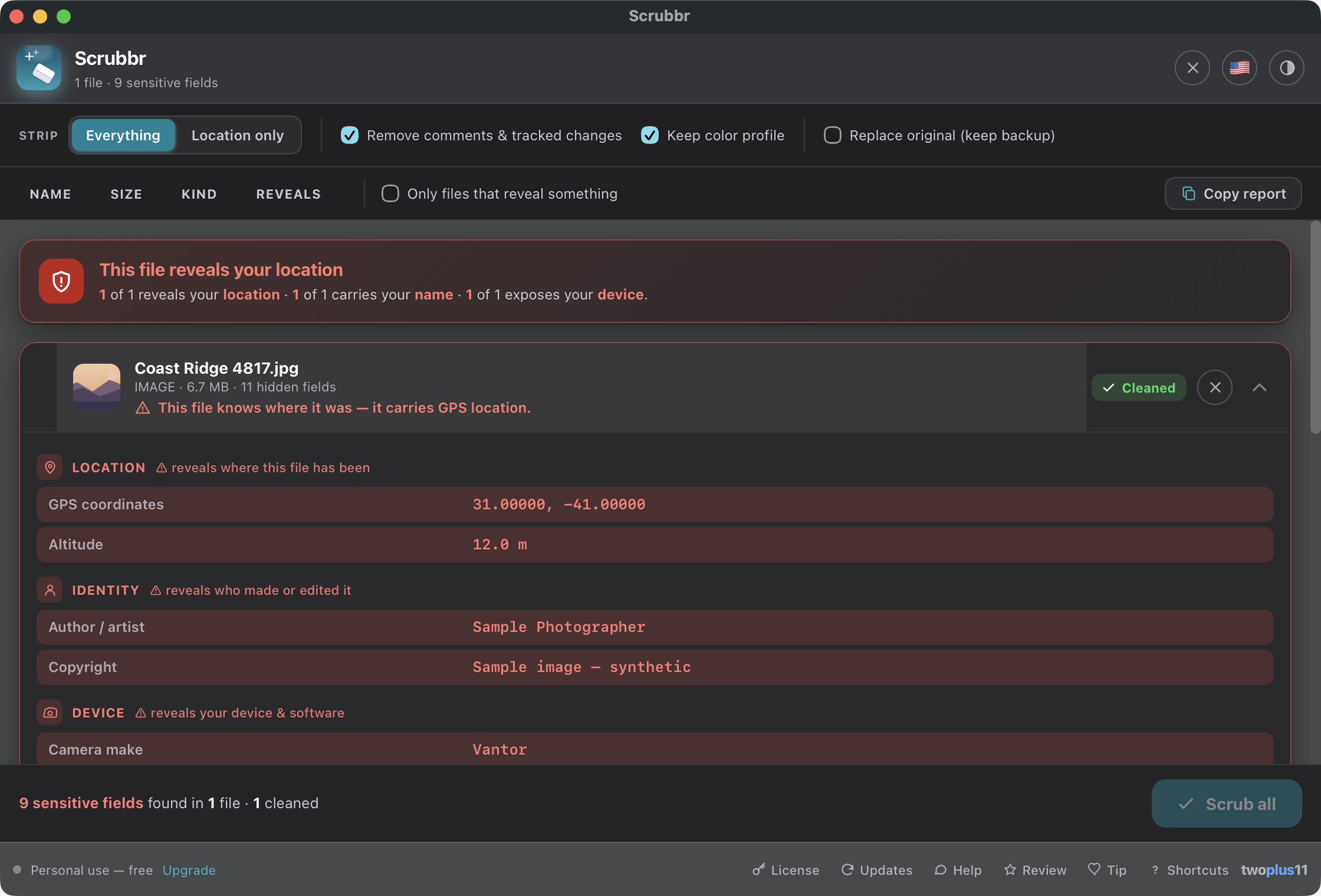Click the vertical scrollbar of the file list

point(1315,328)
